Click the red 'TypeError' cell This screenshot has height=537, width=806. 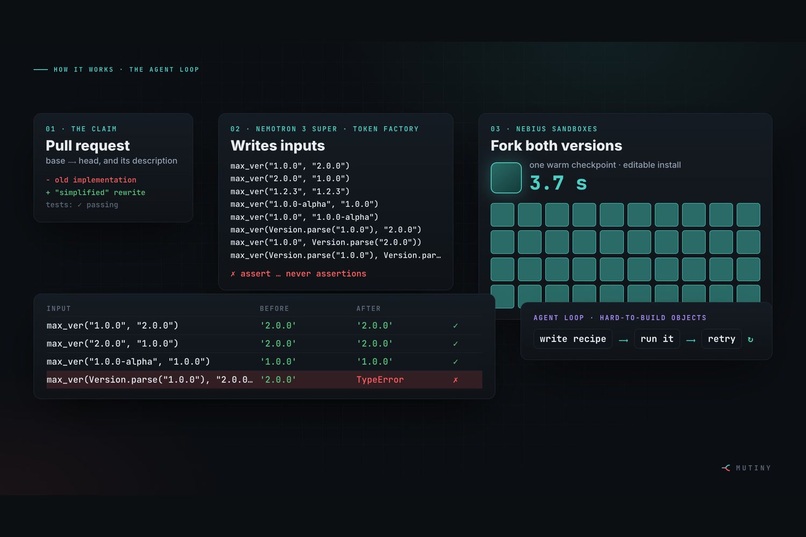click(x=380, y=380)
